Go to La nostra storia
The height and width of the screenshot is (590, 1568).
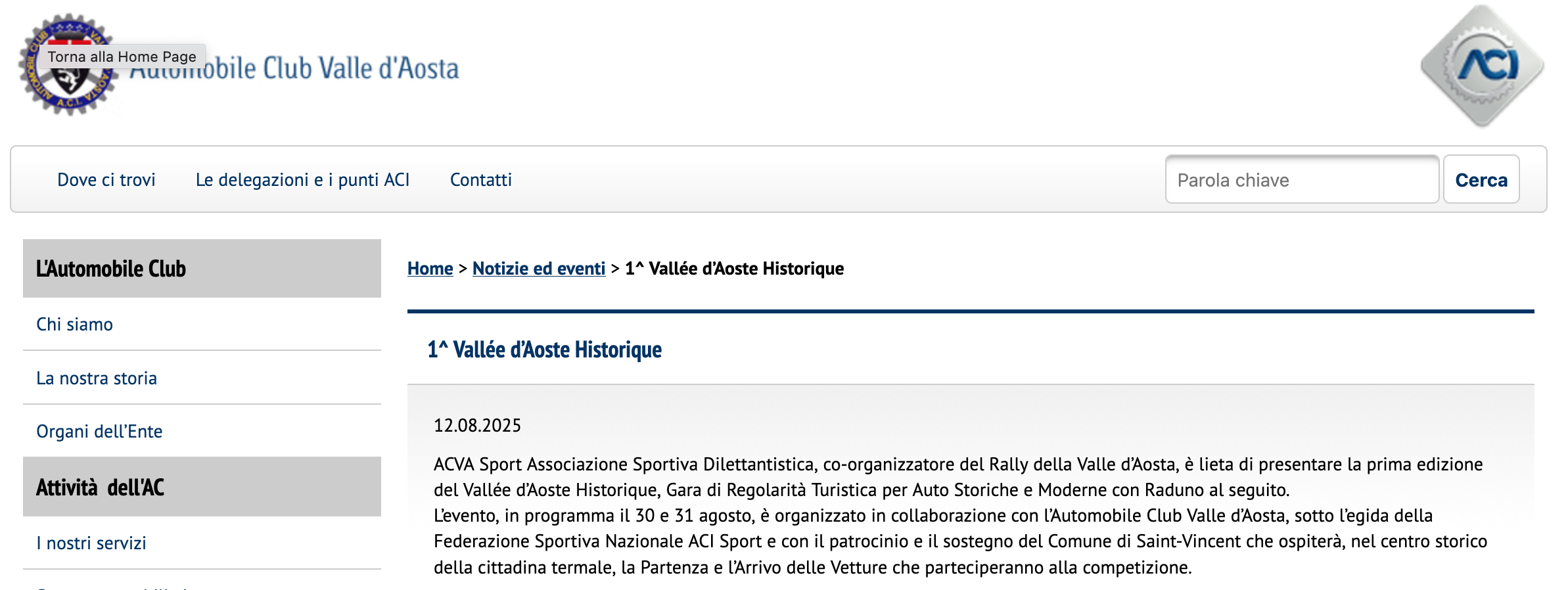(97, 378)
